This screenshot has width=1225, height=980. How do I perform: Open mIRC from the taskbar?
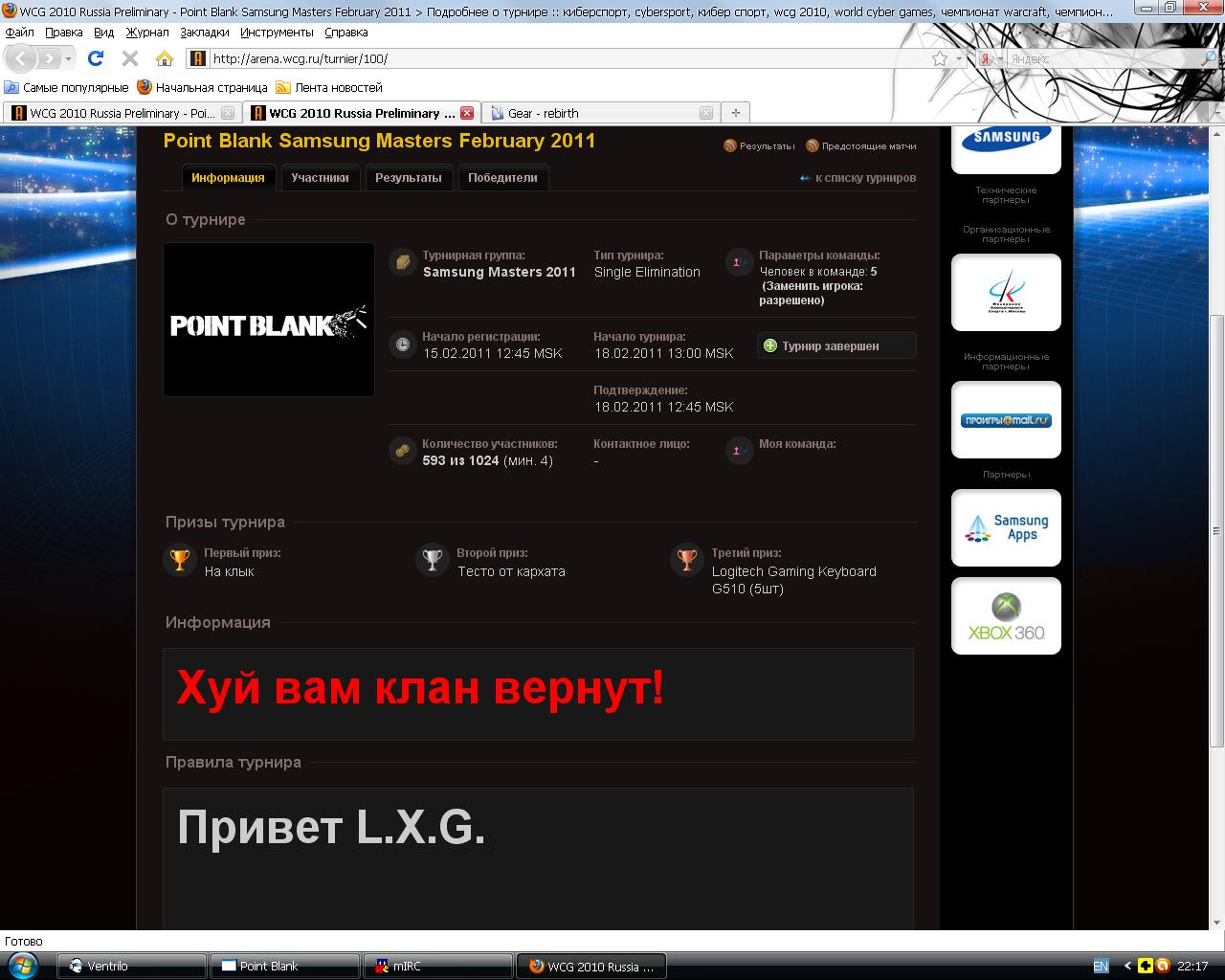pos(438,966)
